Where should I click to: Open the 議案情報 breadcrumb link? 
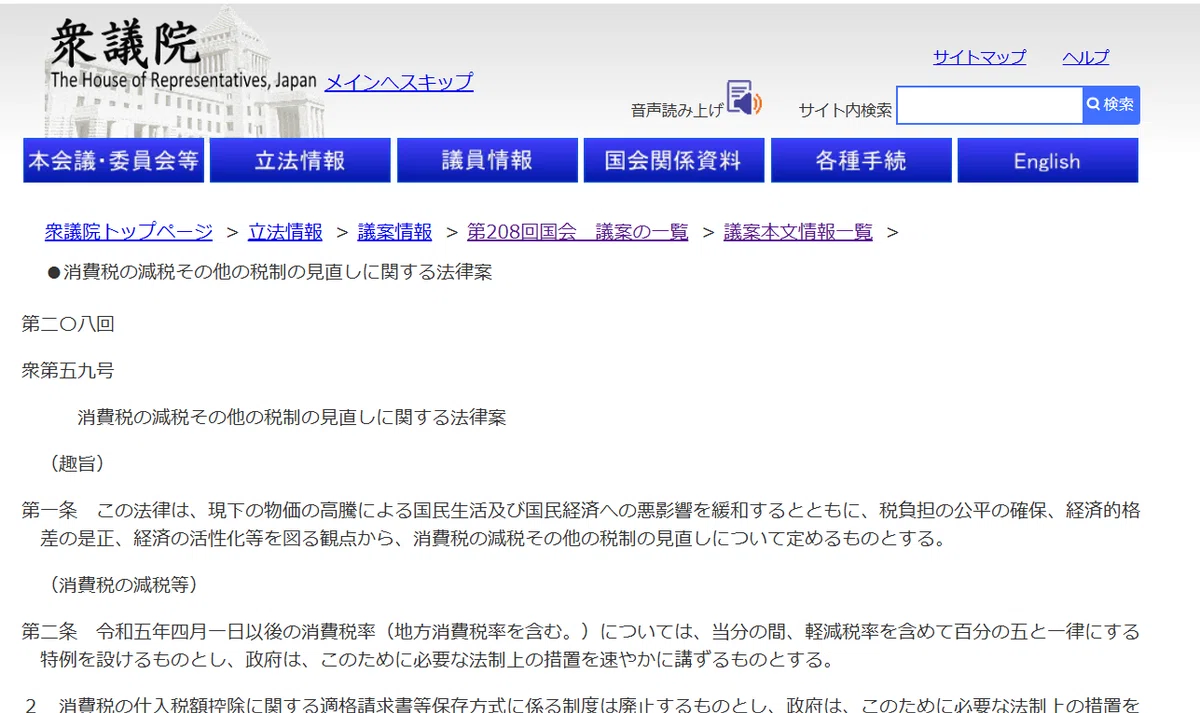(395, 232)
